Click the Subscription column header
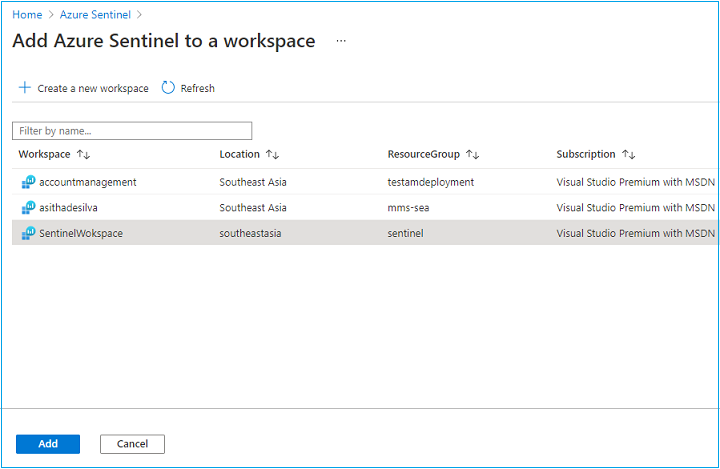The image size is (720, 469). click(585, 154)
